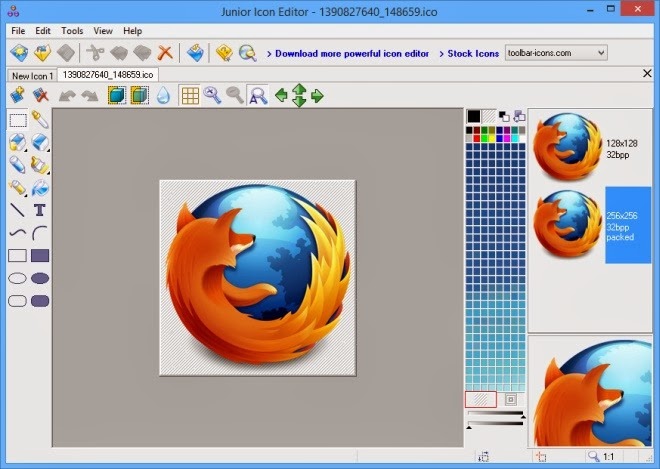This screenshot has height=469, width=660.
Task: Open the Stock Icons link
Action: click(x=473, y=53)
